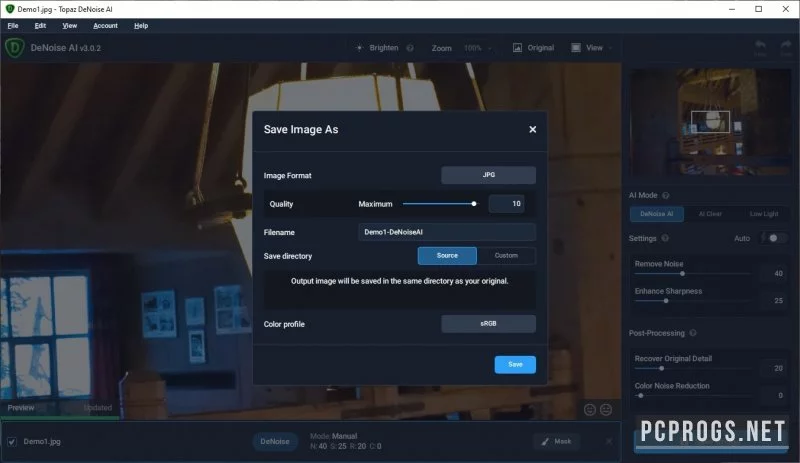Select the AI Clear mode tab
This screenshot has width=800, height=463.
[x=710, y=214]
